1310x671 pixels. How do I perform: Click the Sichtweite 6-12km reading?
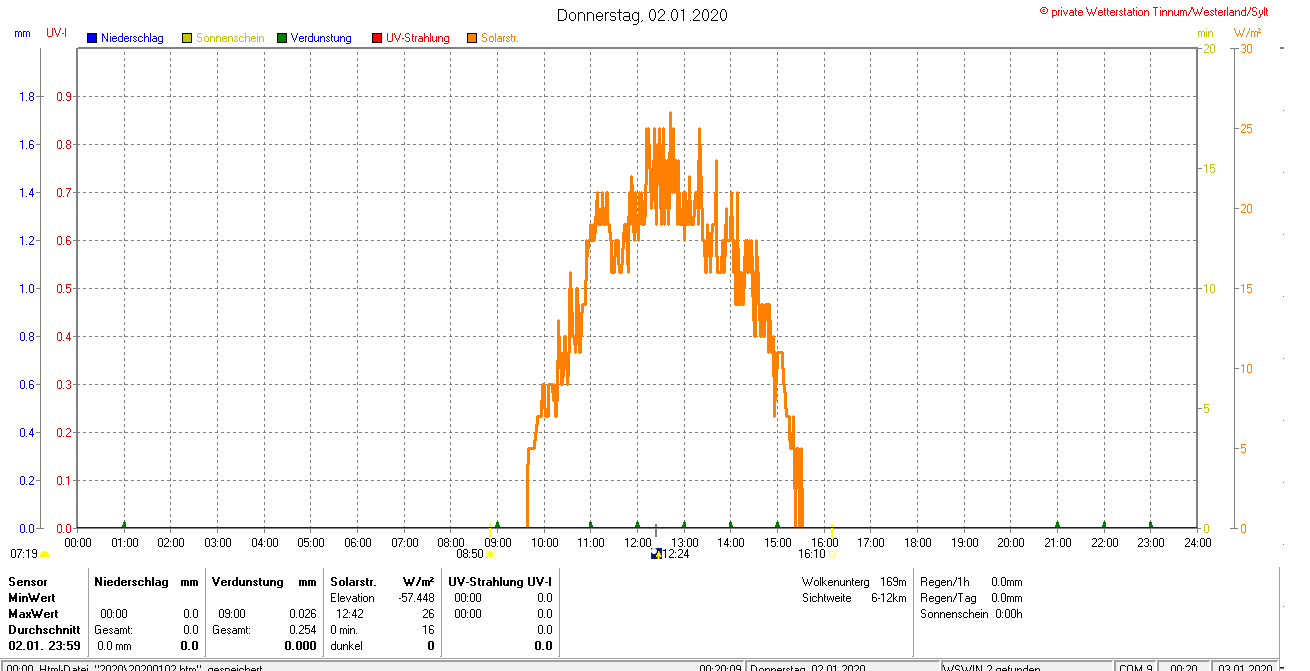(x=854, y=597)
